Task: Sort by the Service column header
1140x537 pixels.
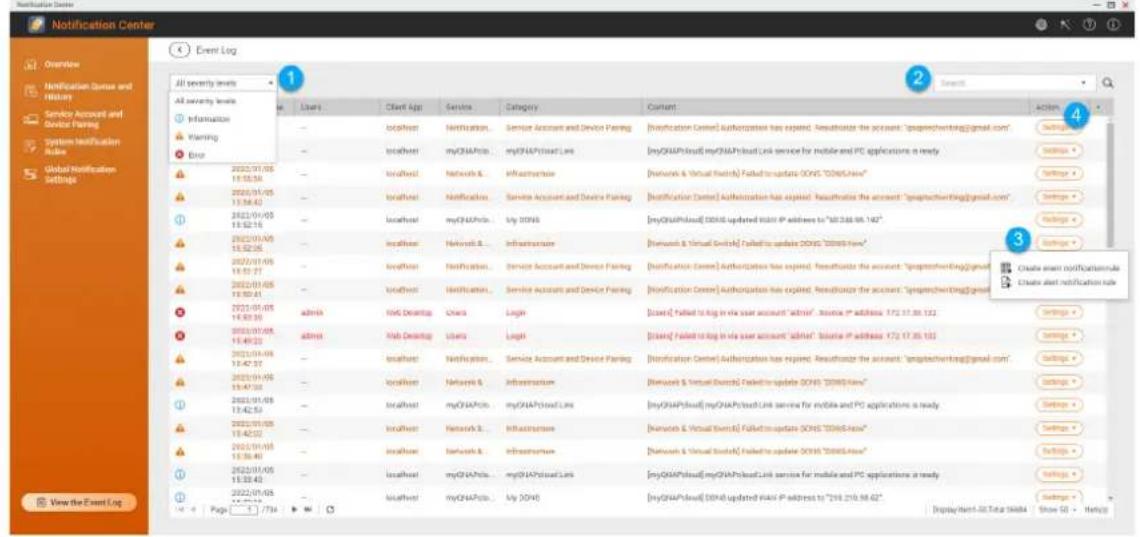Action: click(x=469, y=107)
